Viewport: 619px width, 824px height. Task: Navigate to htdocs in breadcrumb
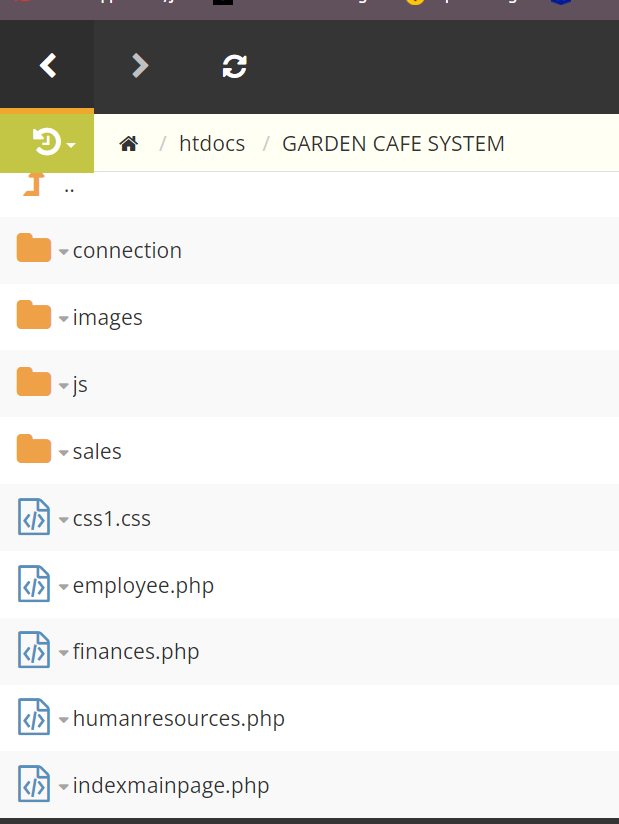(212, 144)
